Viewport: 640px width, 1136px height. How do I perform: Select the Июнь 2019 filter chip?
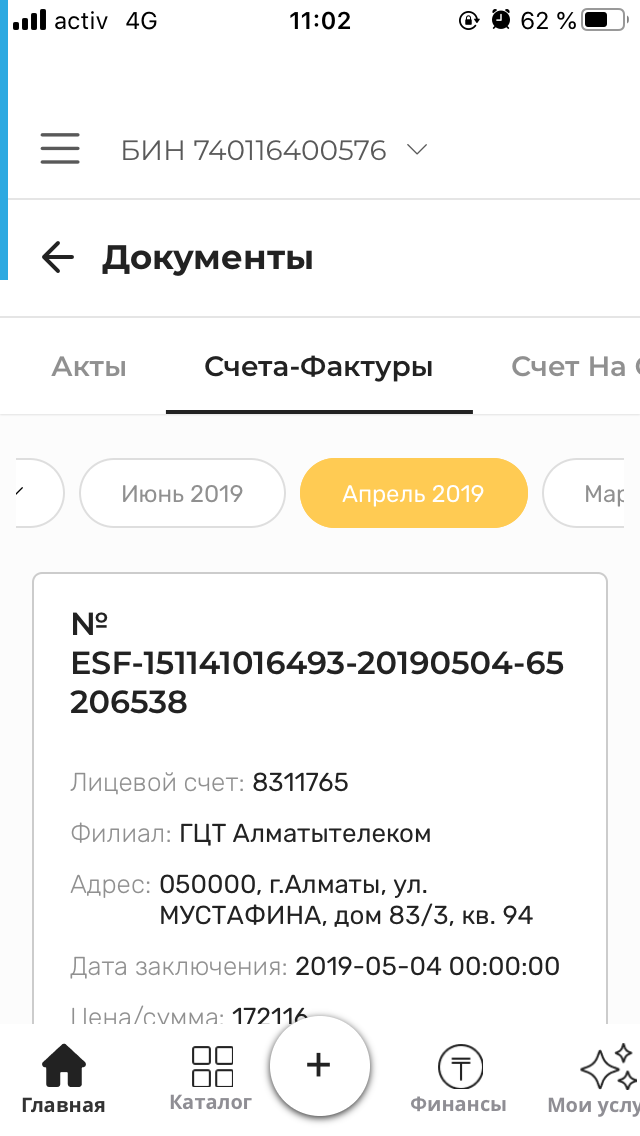(182, 492)
